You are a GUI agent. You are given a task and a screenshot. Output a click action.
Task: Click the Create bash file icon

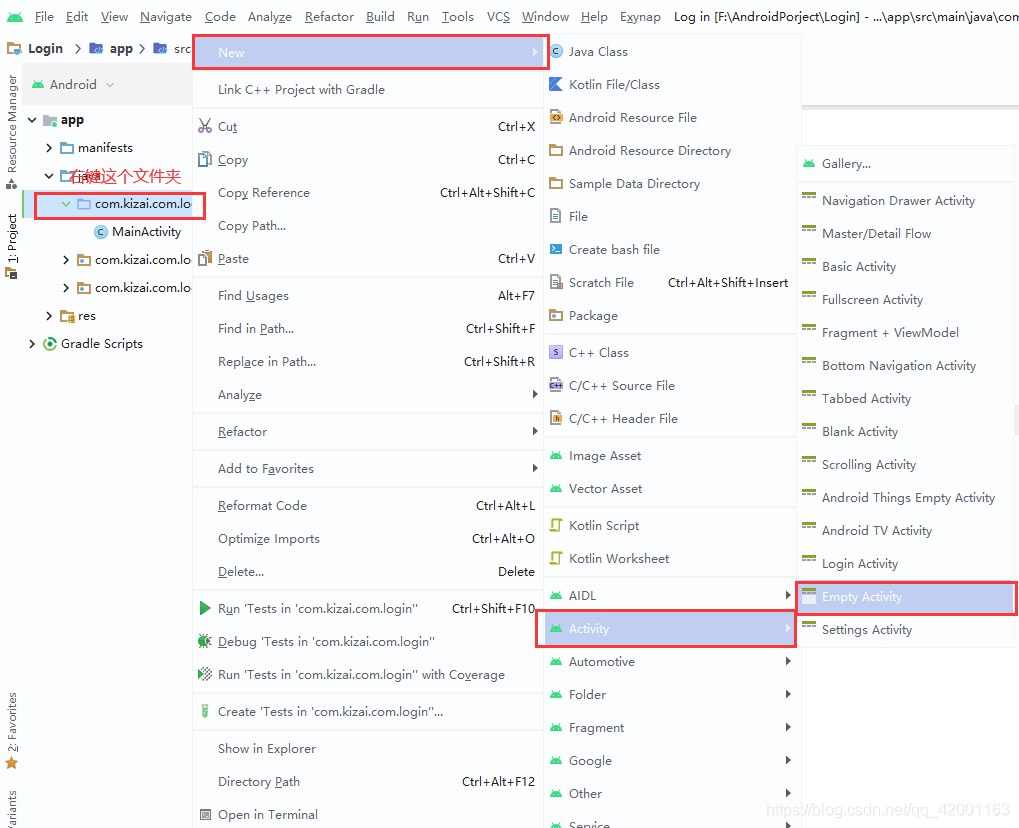click(x=556, y=249)
